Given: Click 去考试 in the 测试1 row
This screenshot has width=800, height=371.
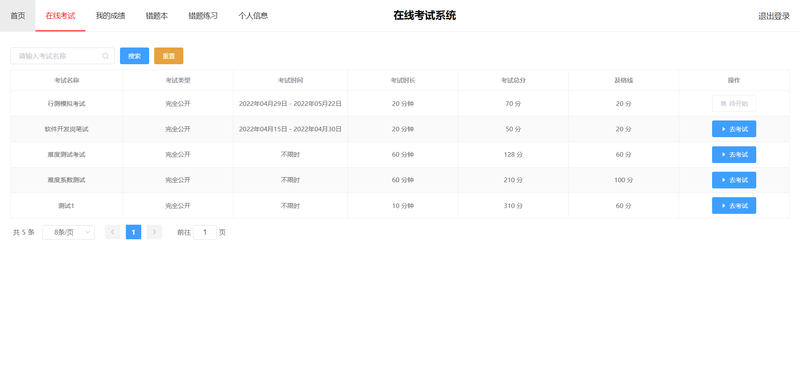Looking at the screenshot, I should (x=734, y=206).
